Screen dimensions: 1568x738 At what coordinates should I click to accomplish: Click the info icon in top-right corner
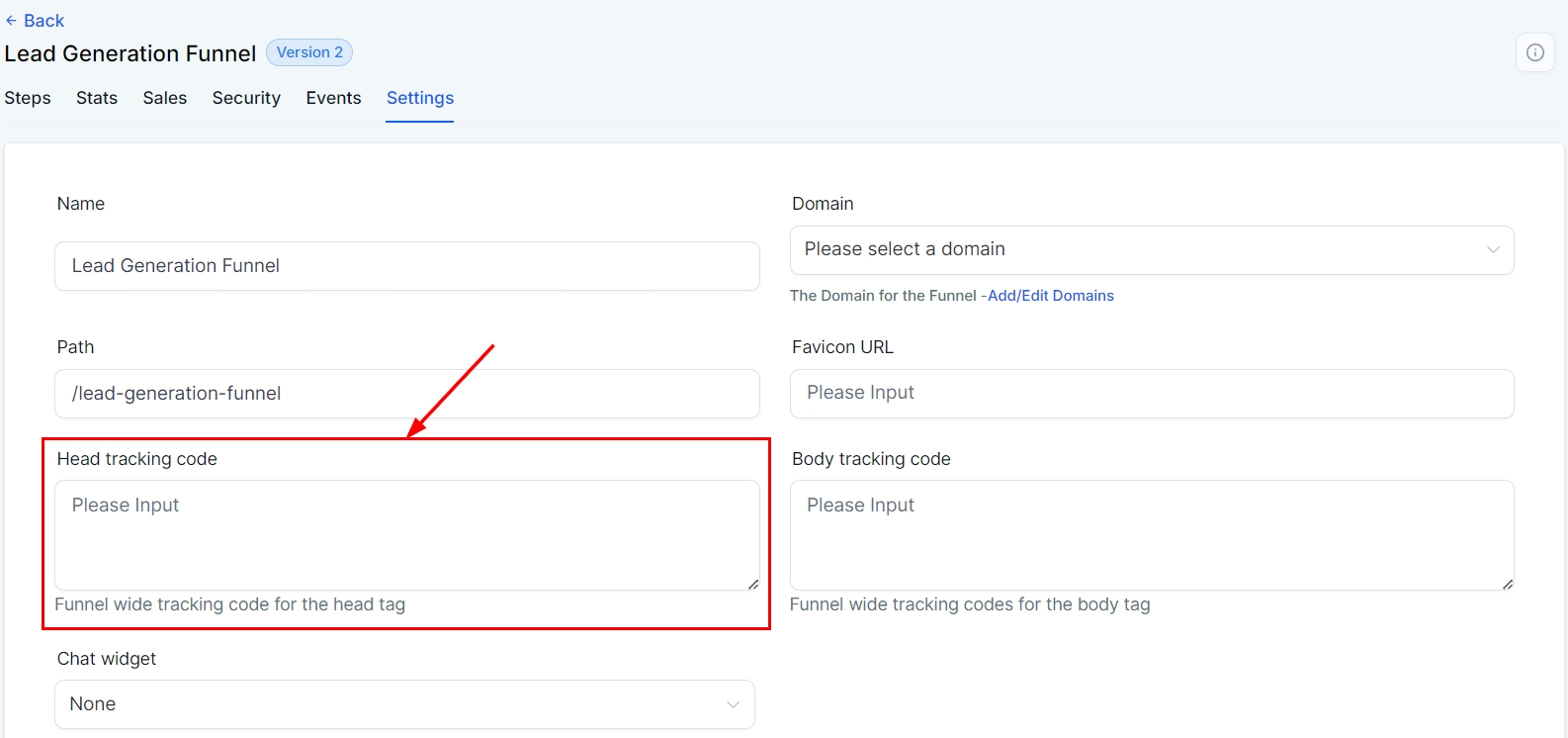tap(1534, 52)
